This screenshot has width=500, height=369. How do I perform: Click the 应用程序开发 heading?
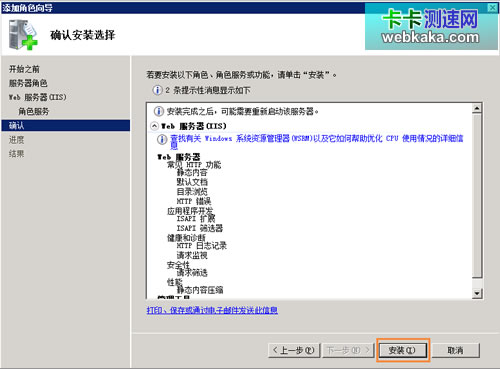point(190,211)
